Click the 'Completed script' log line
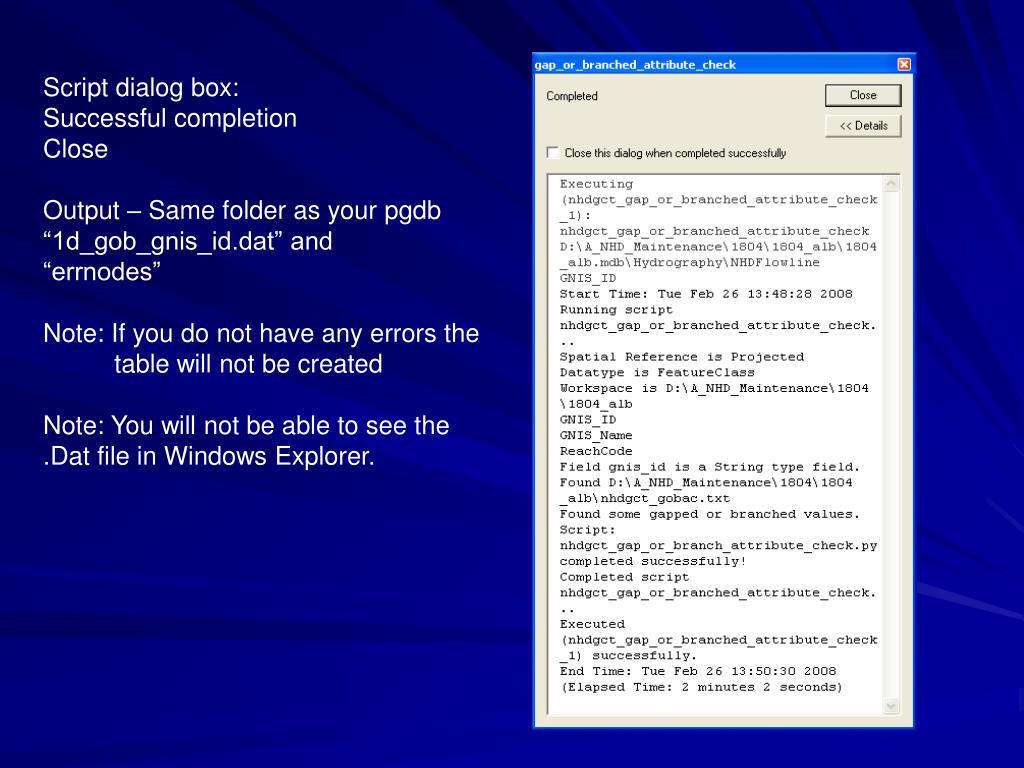Viewport: 1024px width, 768px height. [x=624, y=577]
